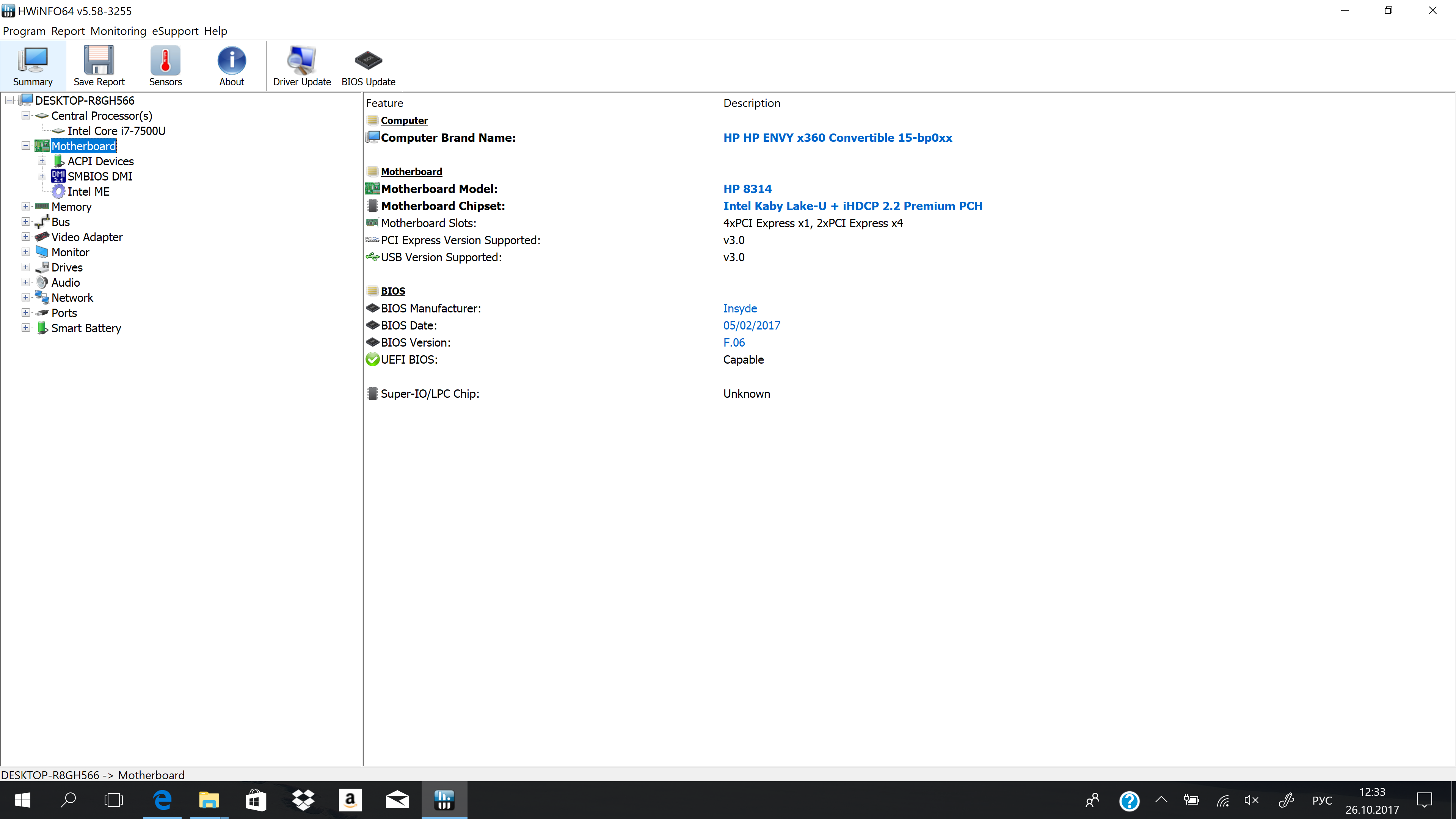Viewport: 1456px width, 819px height.
Task: Expand the SMBIOS DMI node
Action: coord(42,176)
